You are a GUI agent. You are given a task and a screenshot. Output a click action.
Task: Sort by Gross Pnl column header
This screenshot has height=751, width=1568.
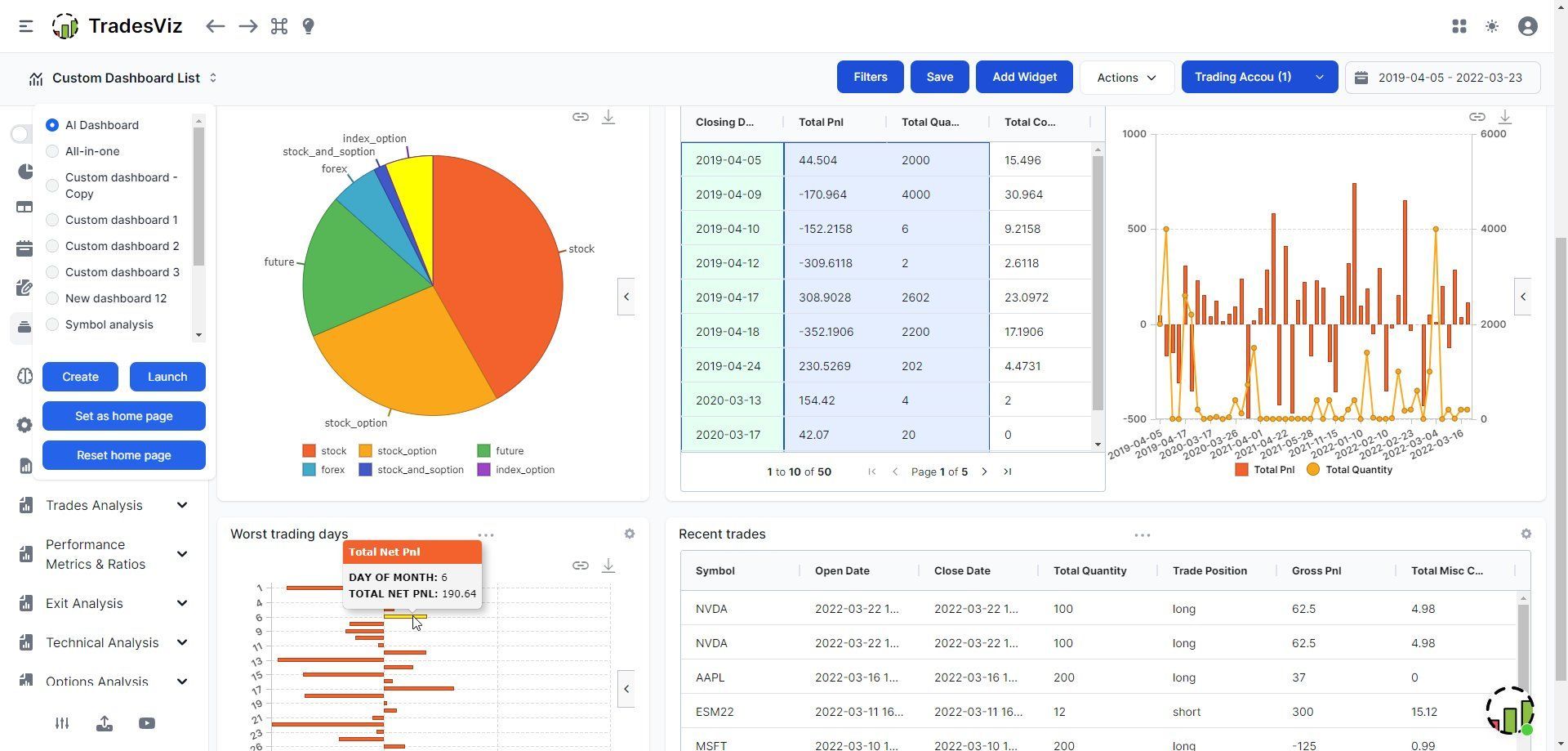click(1316, 570)
